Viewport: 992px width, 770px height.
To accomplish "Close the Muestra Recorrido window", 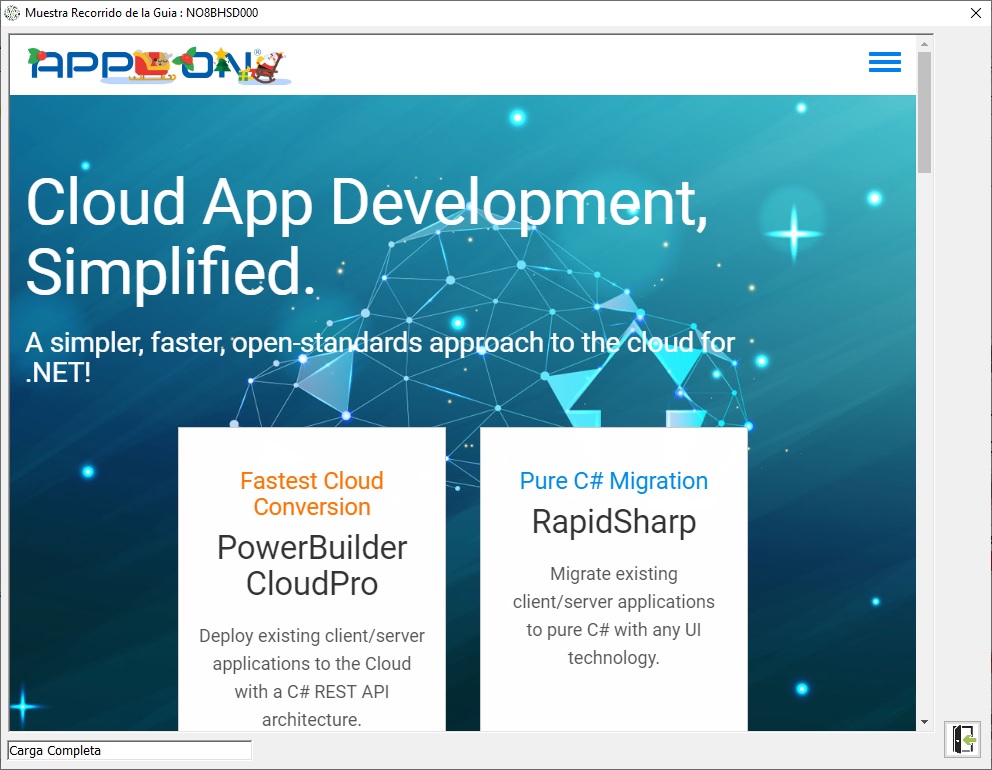I will pyautogui.click(x=975, y=13).
